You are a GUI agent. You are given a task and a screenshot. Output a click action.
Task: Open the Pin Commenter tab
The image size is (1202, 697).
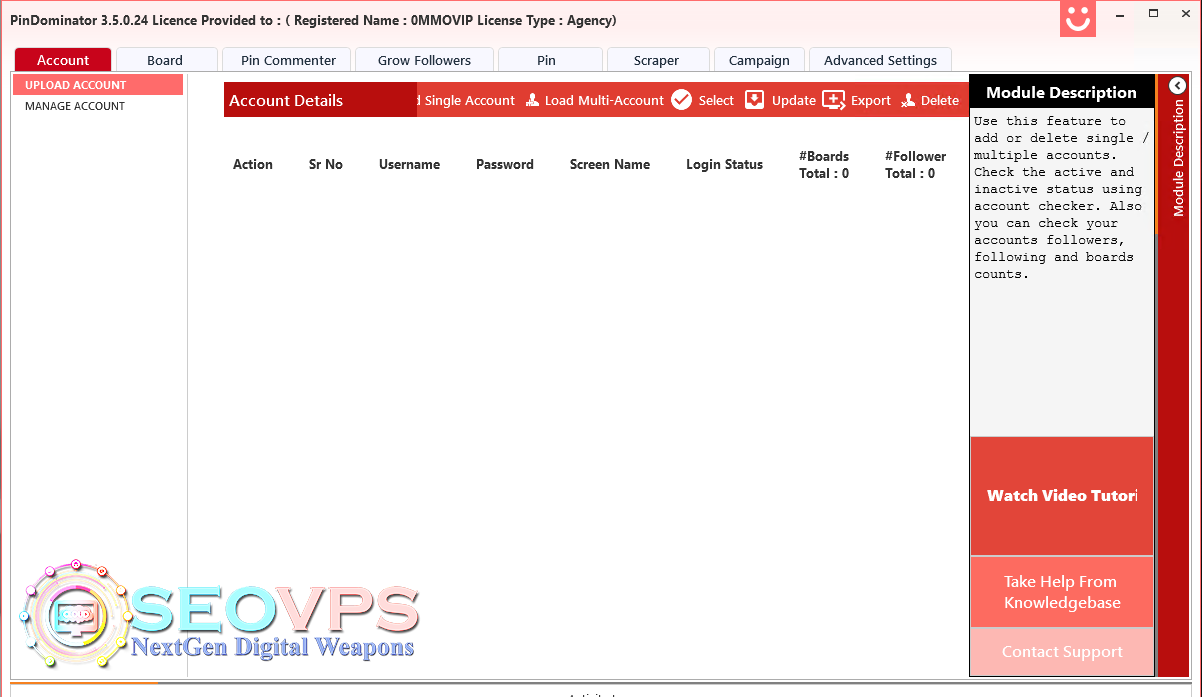pyautogui.click(x=288, y=60)
